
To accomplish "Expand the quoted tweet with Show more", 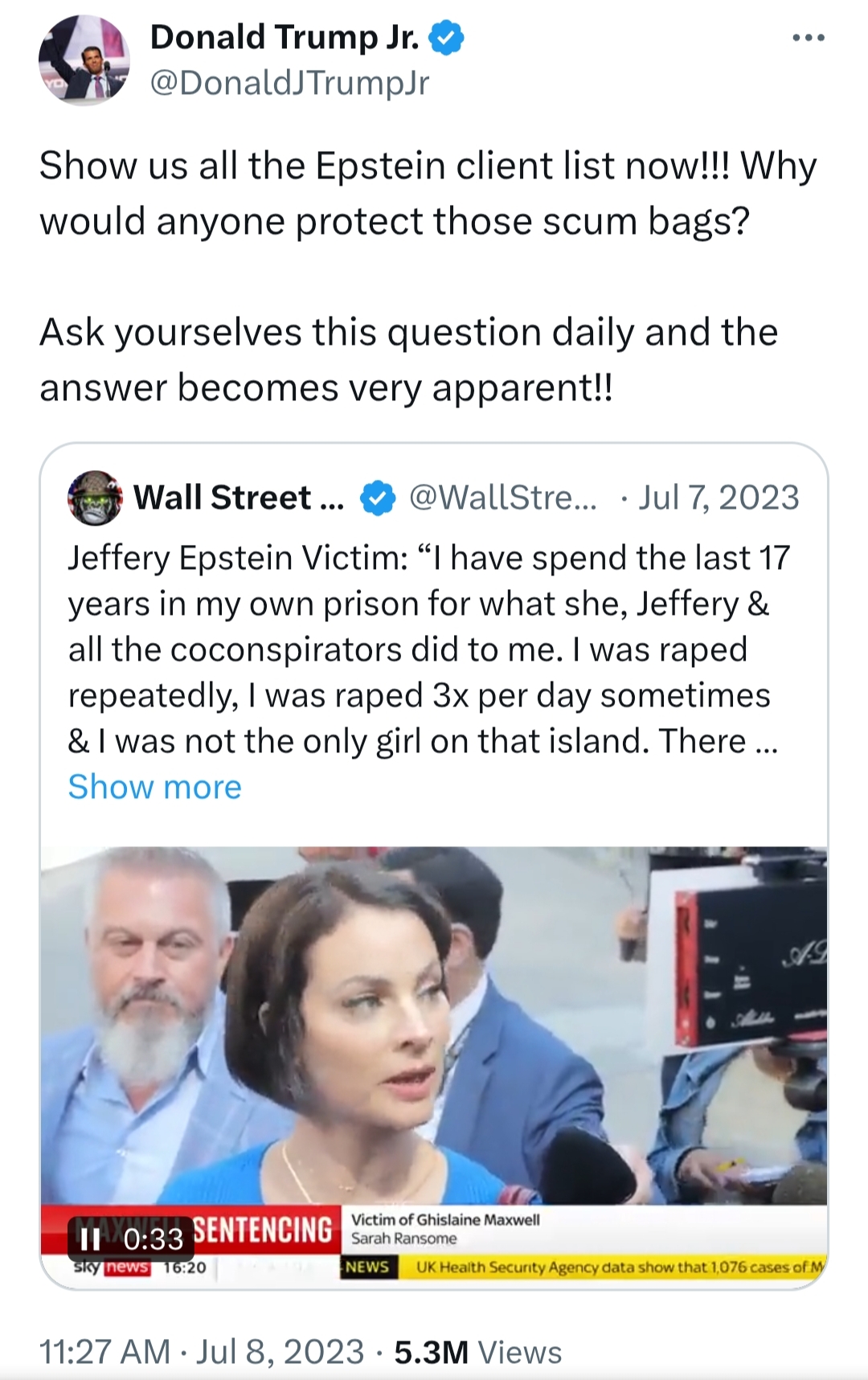I will pyautogui.click(x=154, y=787).
